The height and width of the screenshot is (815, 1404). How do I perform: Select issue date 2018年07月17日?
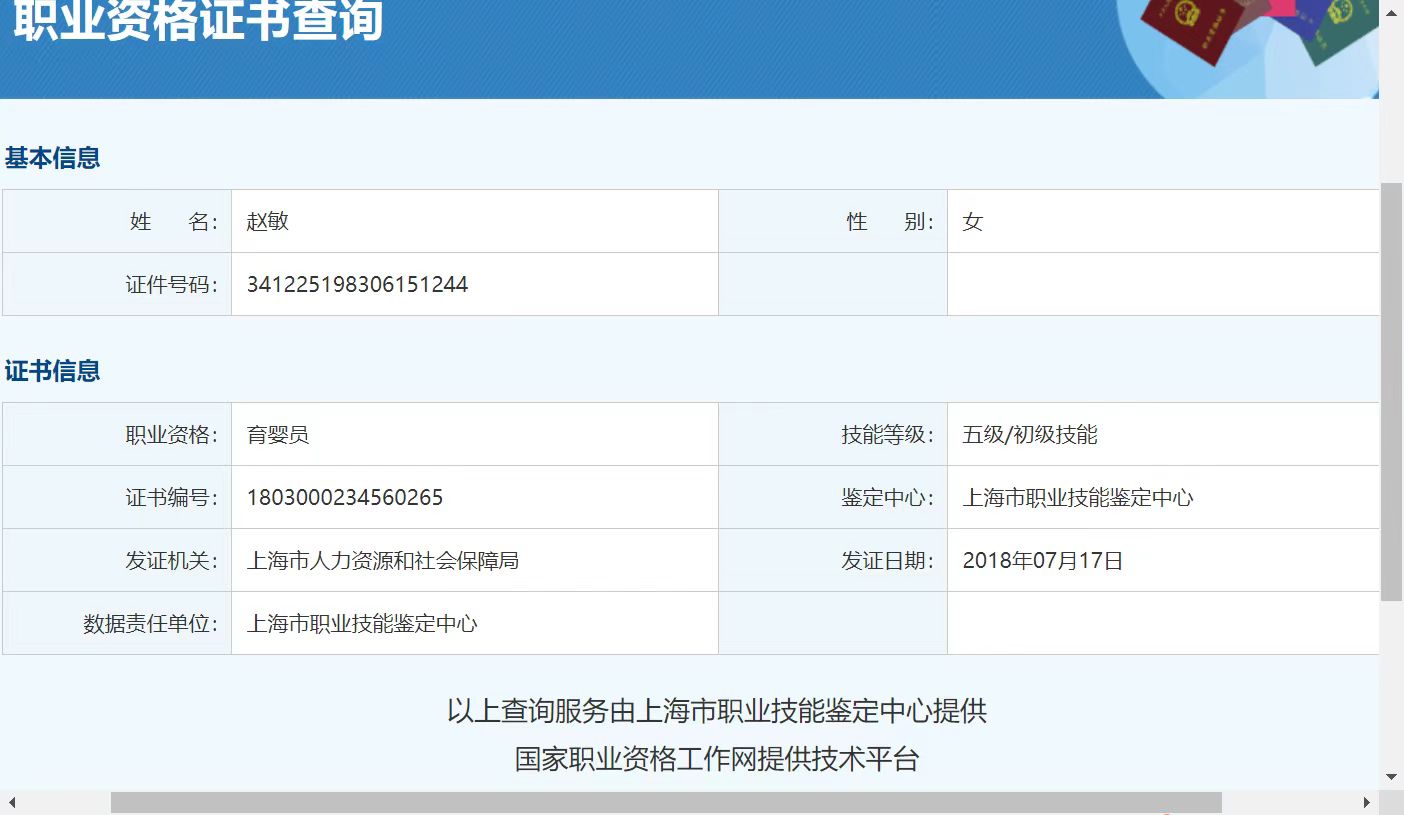tap(1043, 560)
